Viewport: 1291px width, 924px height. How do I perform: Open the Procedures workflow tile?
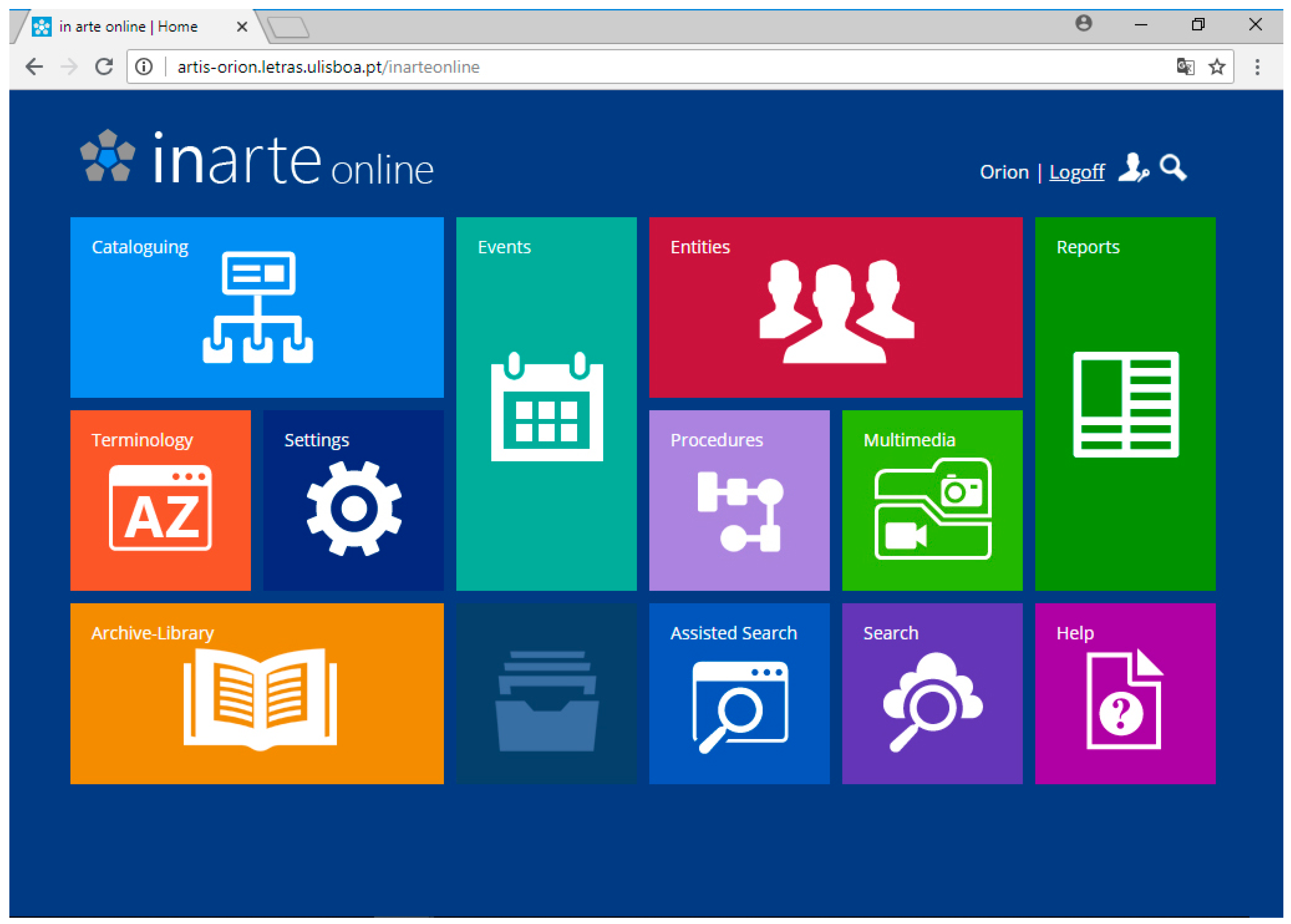tap(739, 500)
